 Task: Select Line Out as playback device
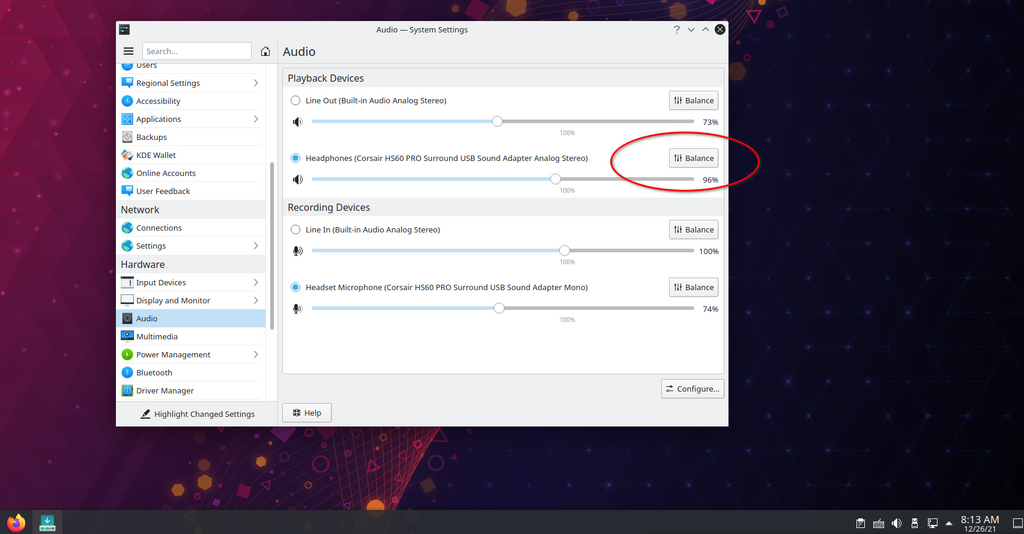point(295,101)
